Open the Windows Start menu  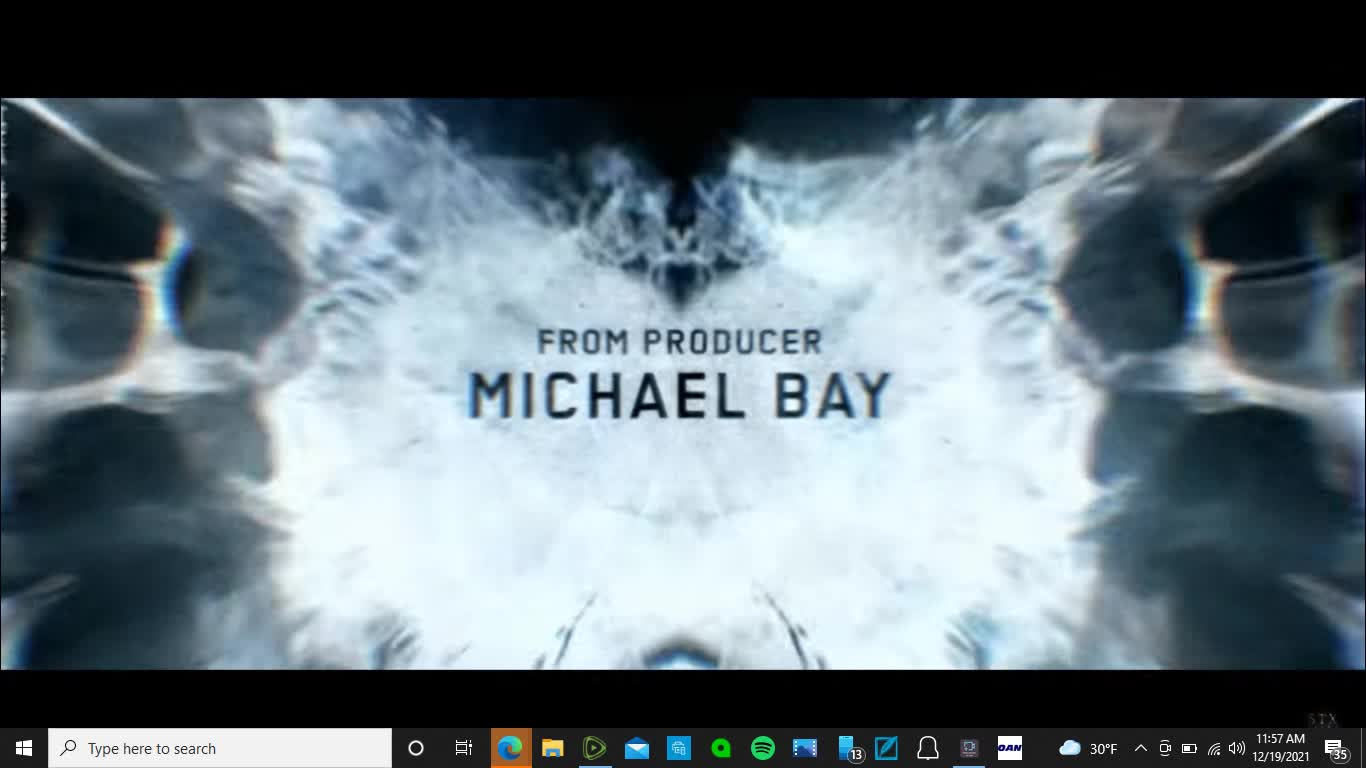(x=24, y=748)
